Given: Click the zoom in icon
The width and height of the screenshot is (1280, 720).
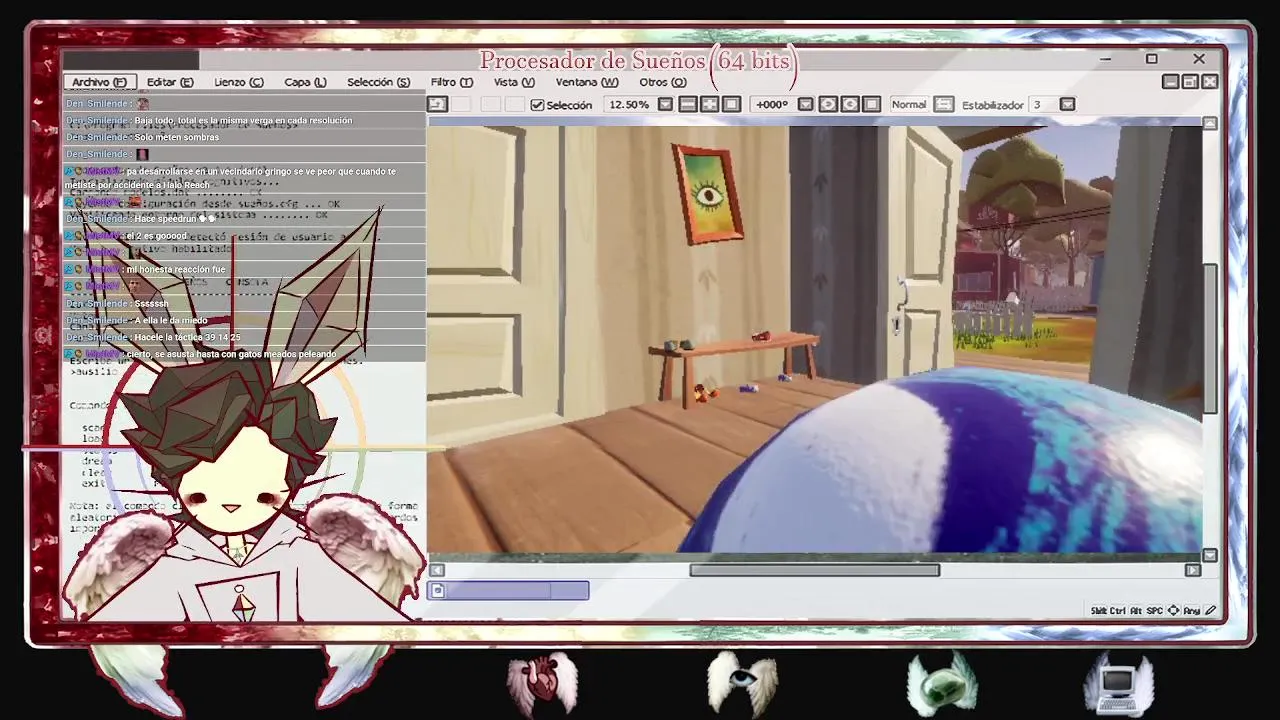Looking at the screenshot, I should (x=709, y=104).
